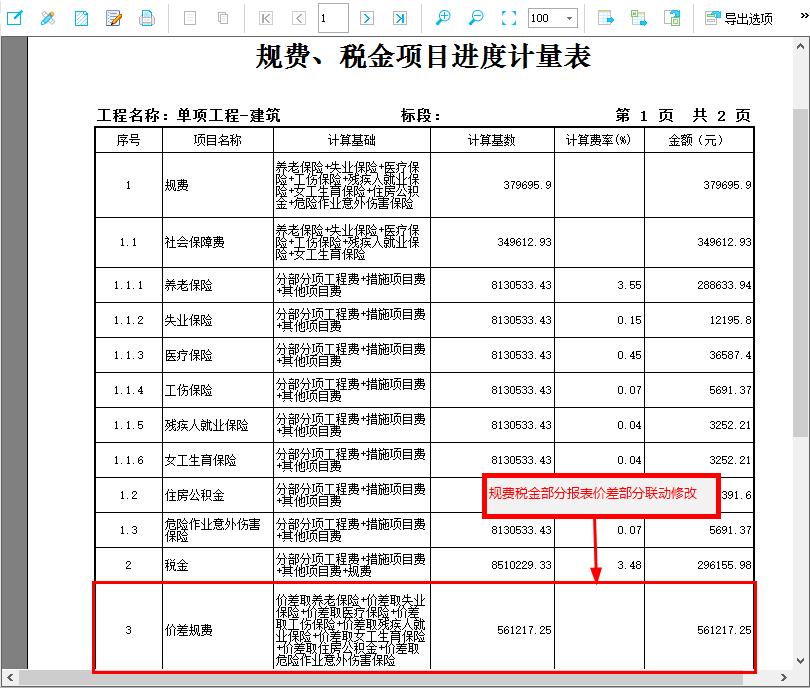This screenshot has height=688, width=810.
Task: Open the crossed pencil and ruler design tool
Action: coord(48,18)
